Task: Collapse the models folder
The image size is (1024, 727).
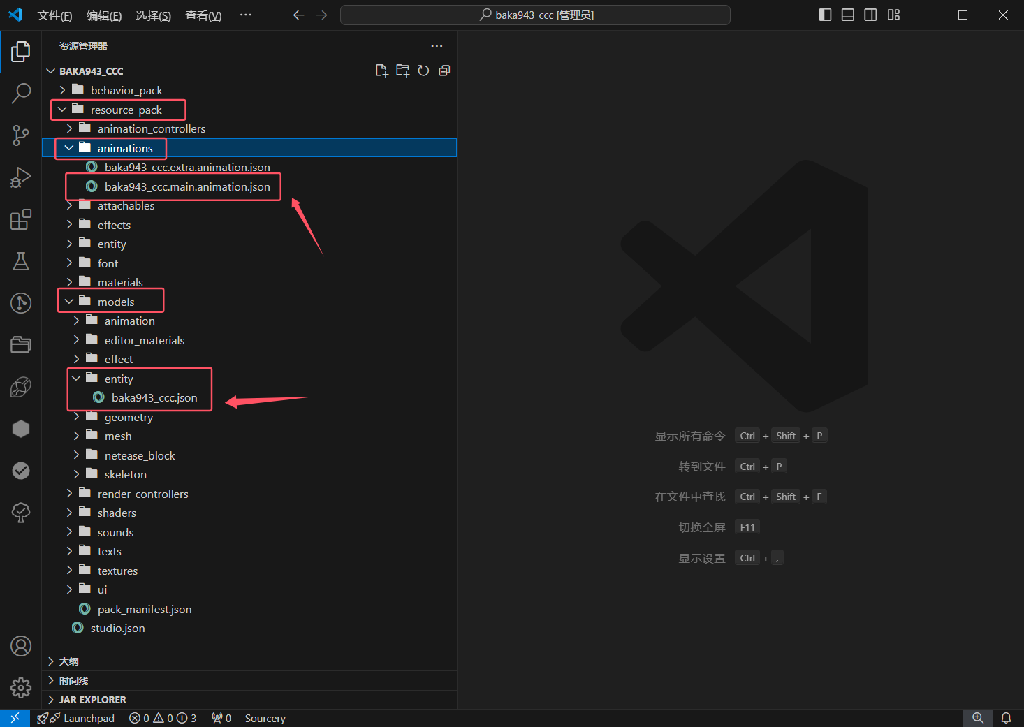Action: (115, 301)
